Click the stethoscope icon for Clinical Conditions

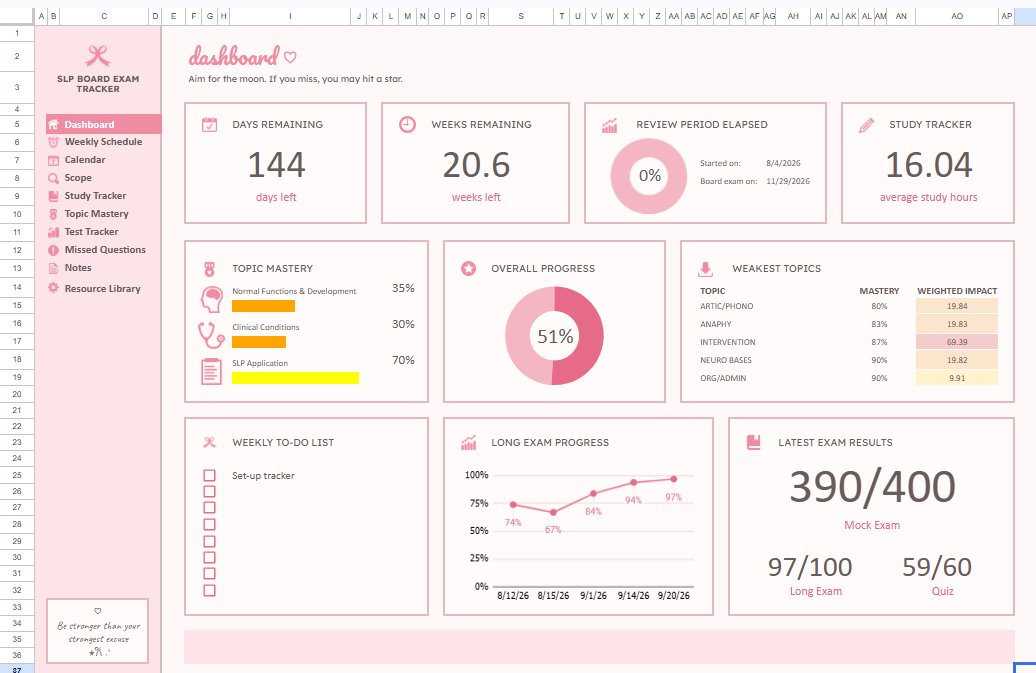point(211,335)
